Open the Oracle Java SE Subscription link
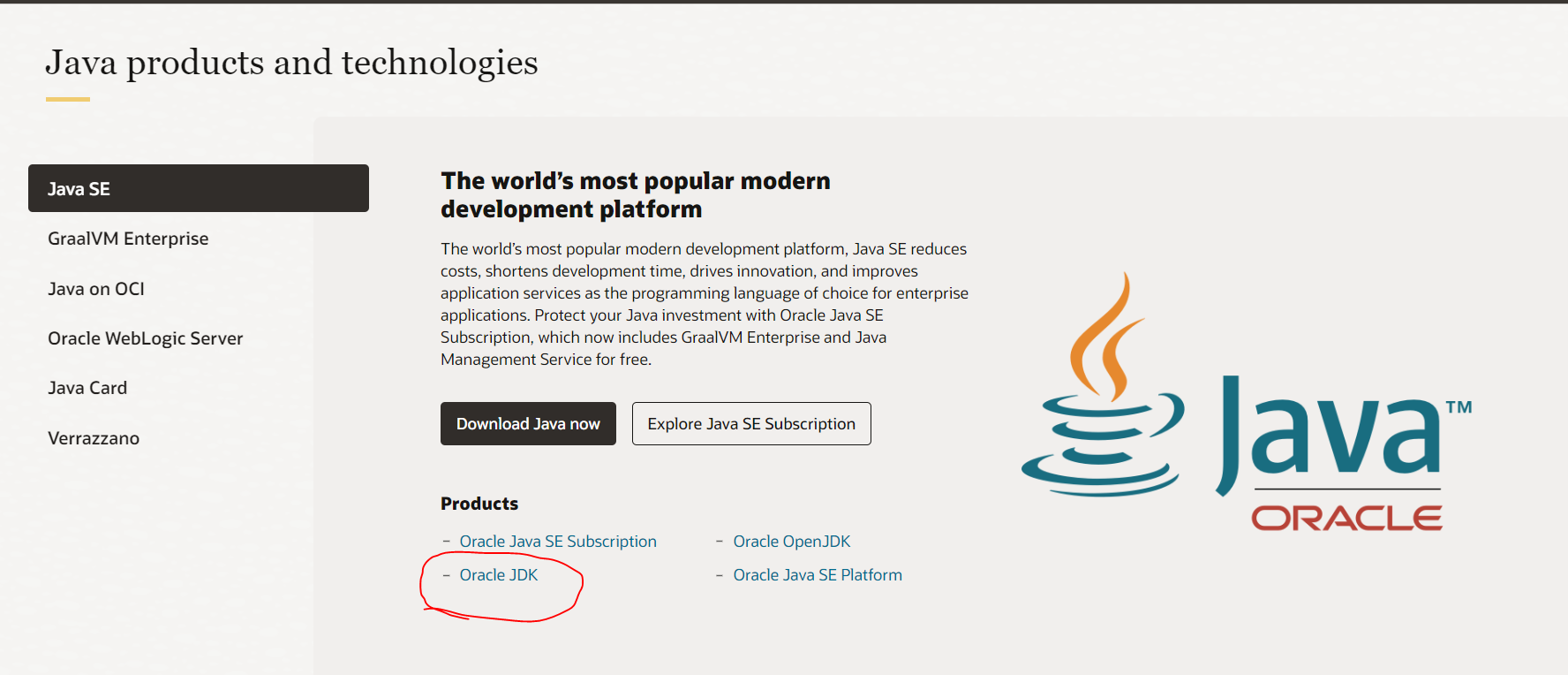The height and width of the screenshot is (675, 1568). pyautogui.click(x=558, y=542)
